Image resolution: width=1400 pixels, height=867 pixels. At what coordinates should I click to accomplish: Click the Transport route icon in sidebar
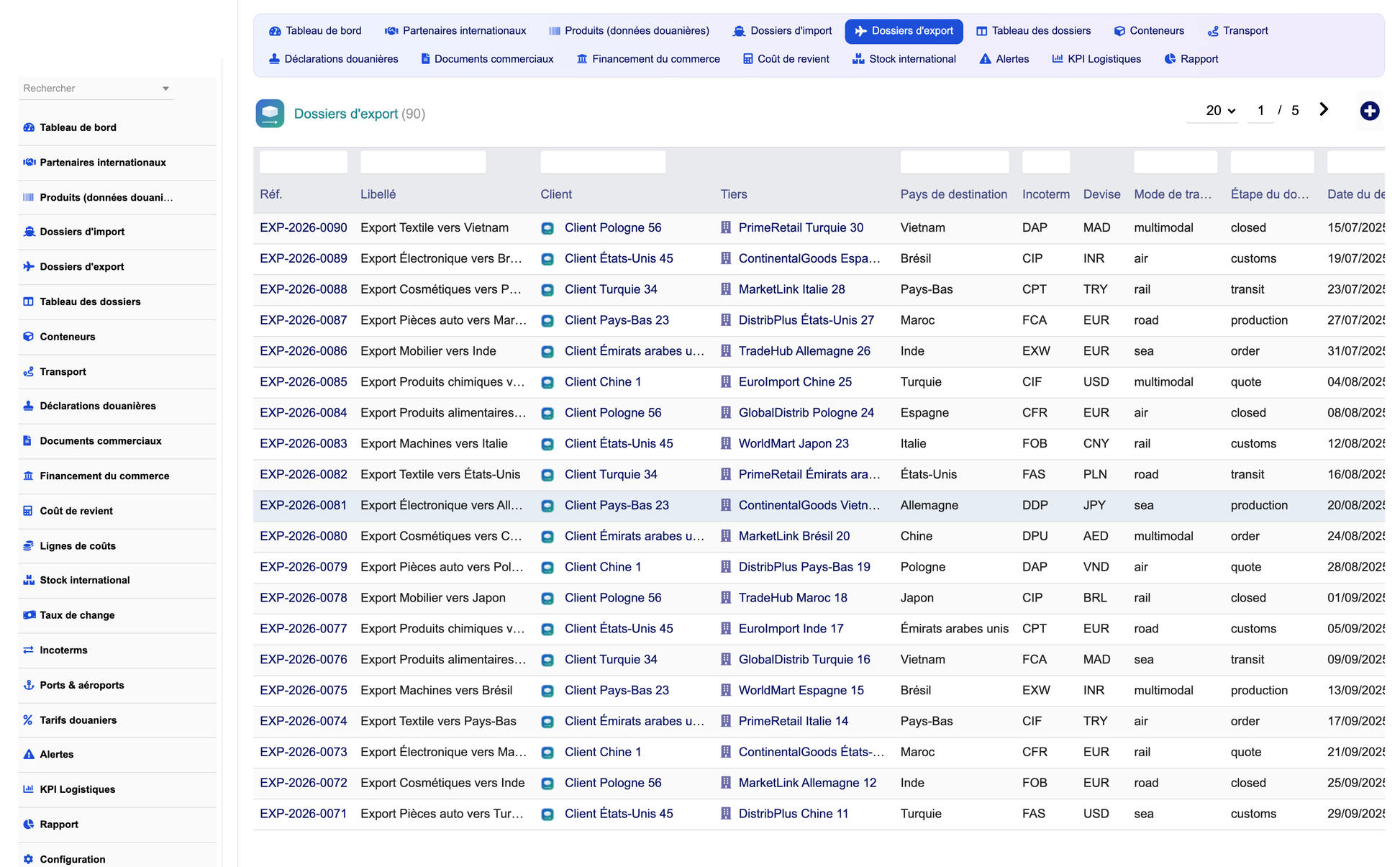click(29, 372)
